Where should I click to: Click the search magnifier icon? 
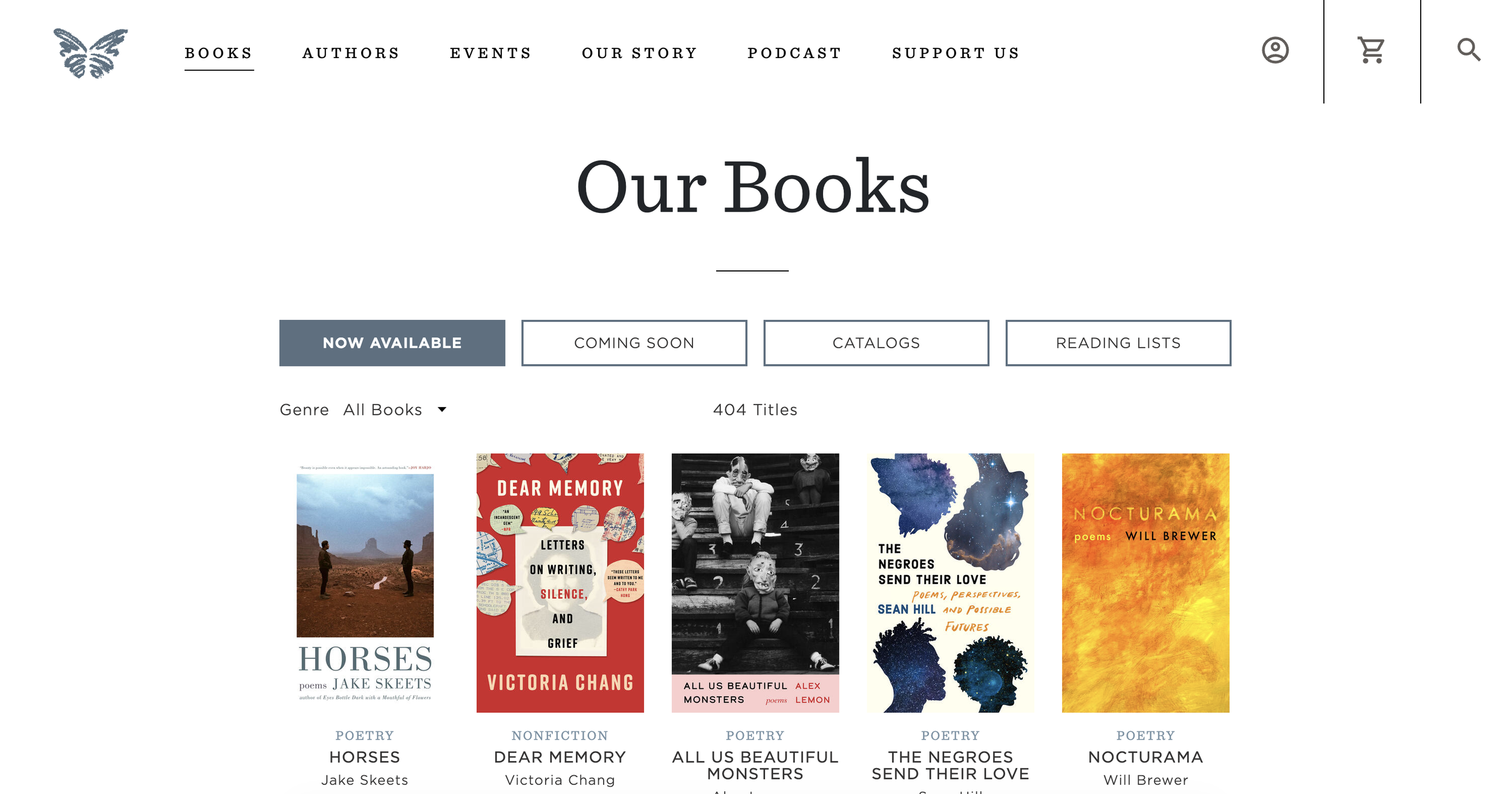point(1468,50)
